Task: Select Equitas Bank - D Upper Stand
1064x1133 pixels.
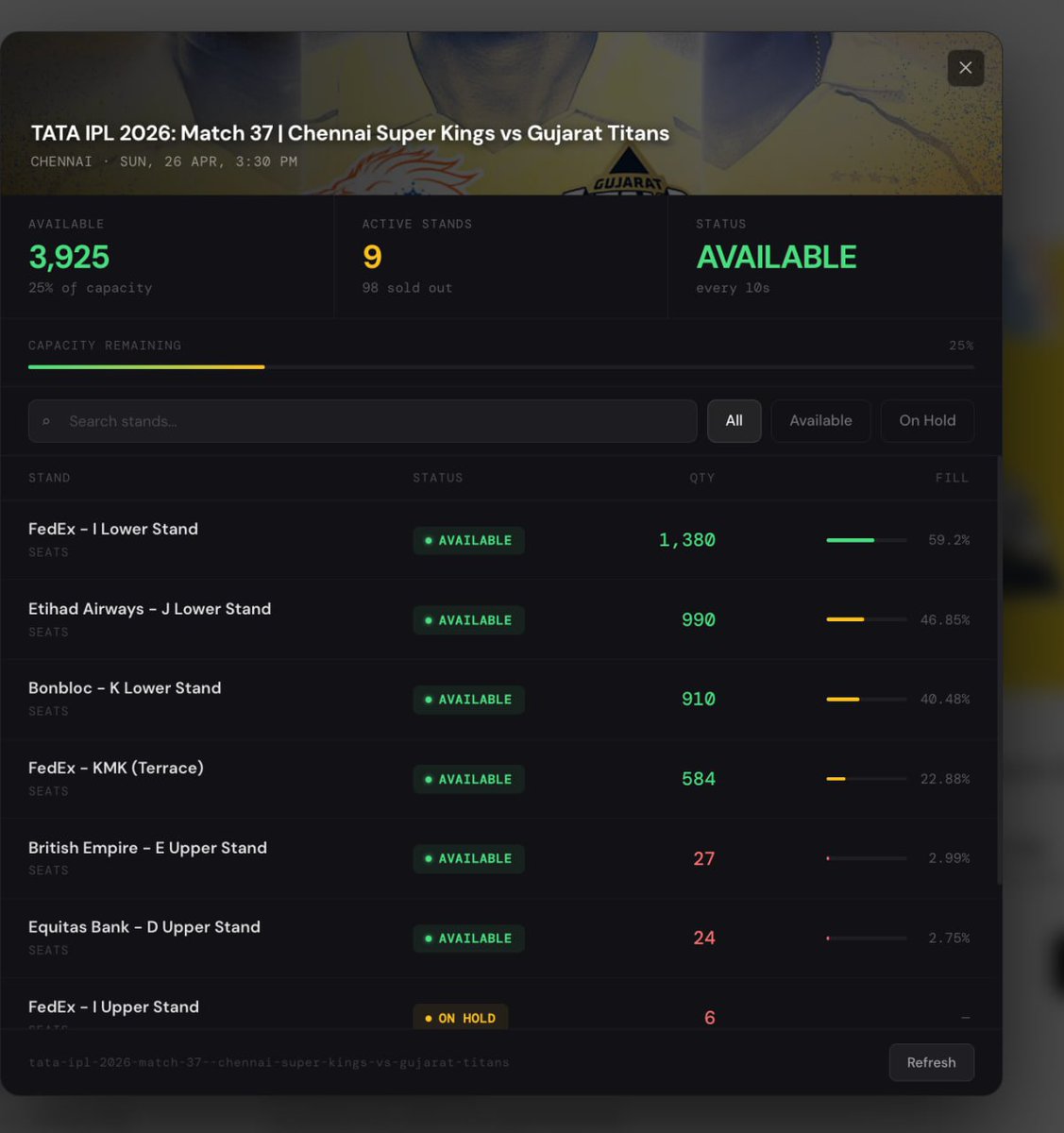Action: point(498,938)
